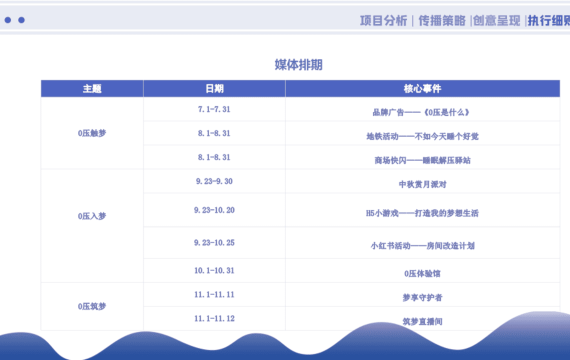Click the date 11.1-11.12
This screenshot has height=360, width=570.
click(214, 319)
